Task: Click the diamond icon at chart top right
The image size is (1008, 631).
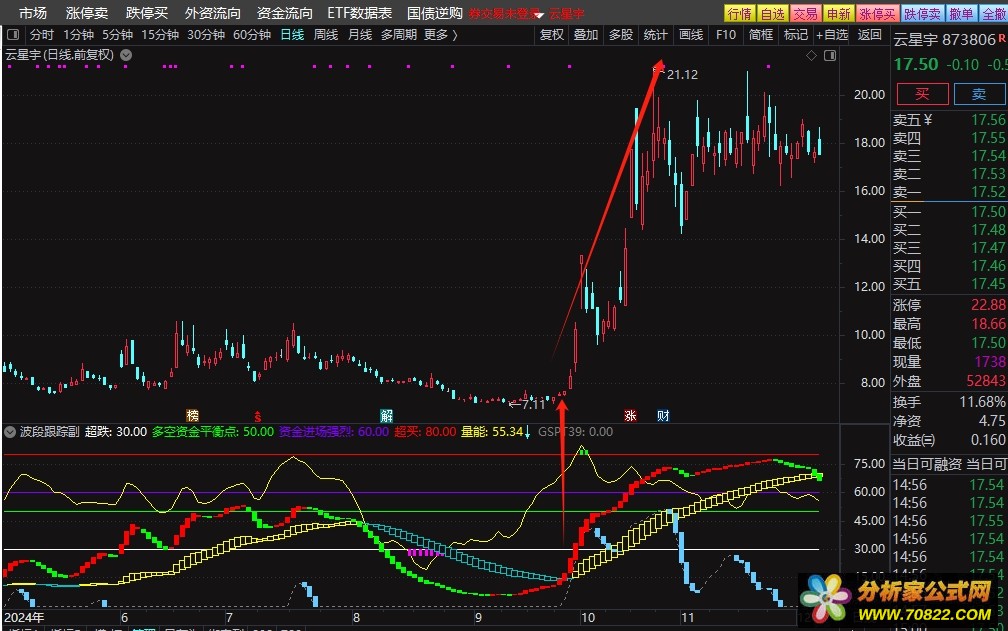Action: tap(811, 56)
